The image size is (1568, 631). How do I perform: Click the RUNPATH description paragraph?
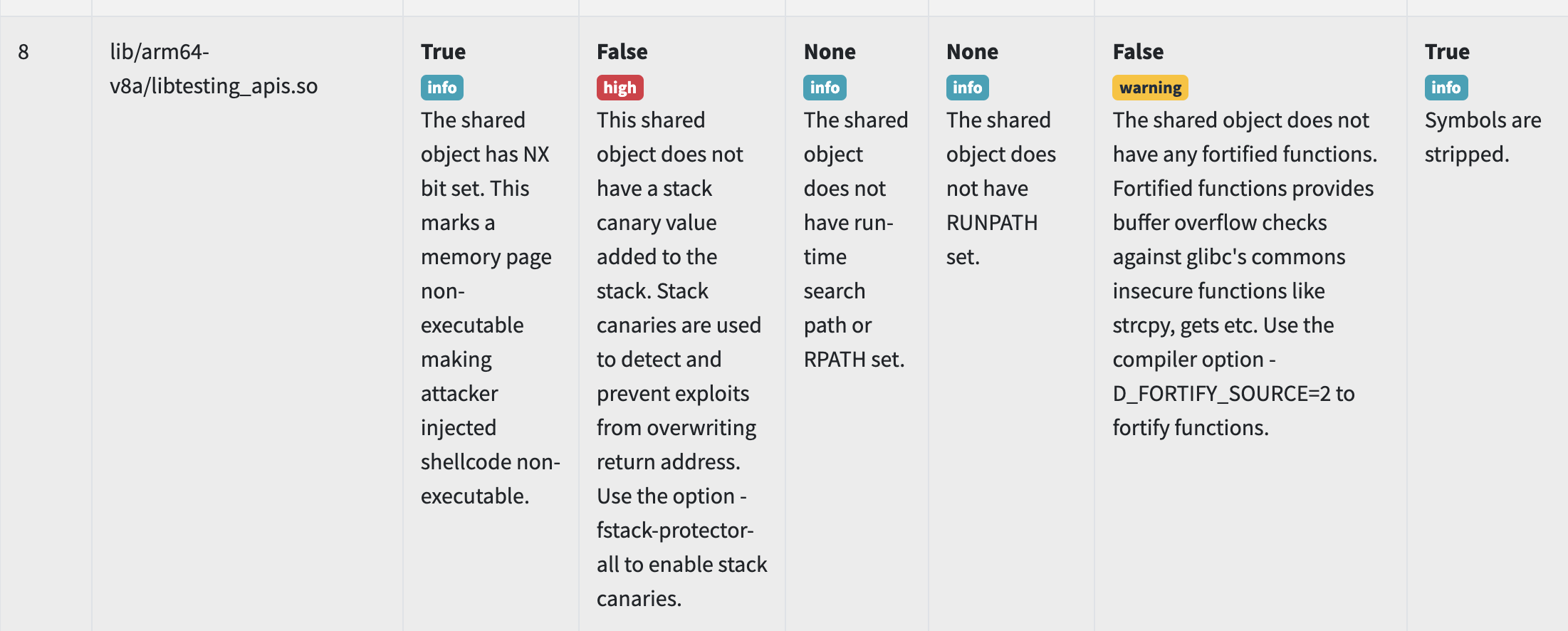pos(1001,188)
